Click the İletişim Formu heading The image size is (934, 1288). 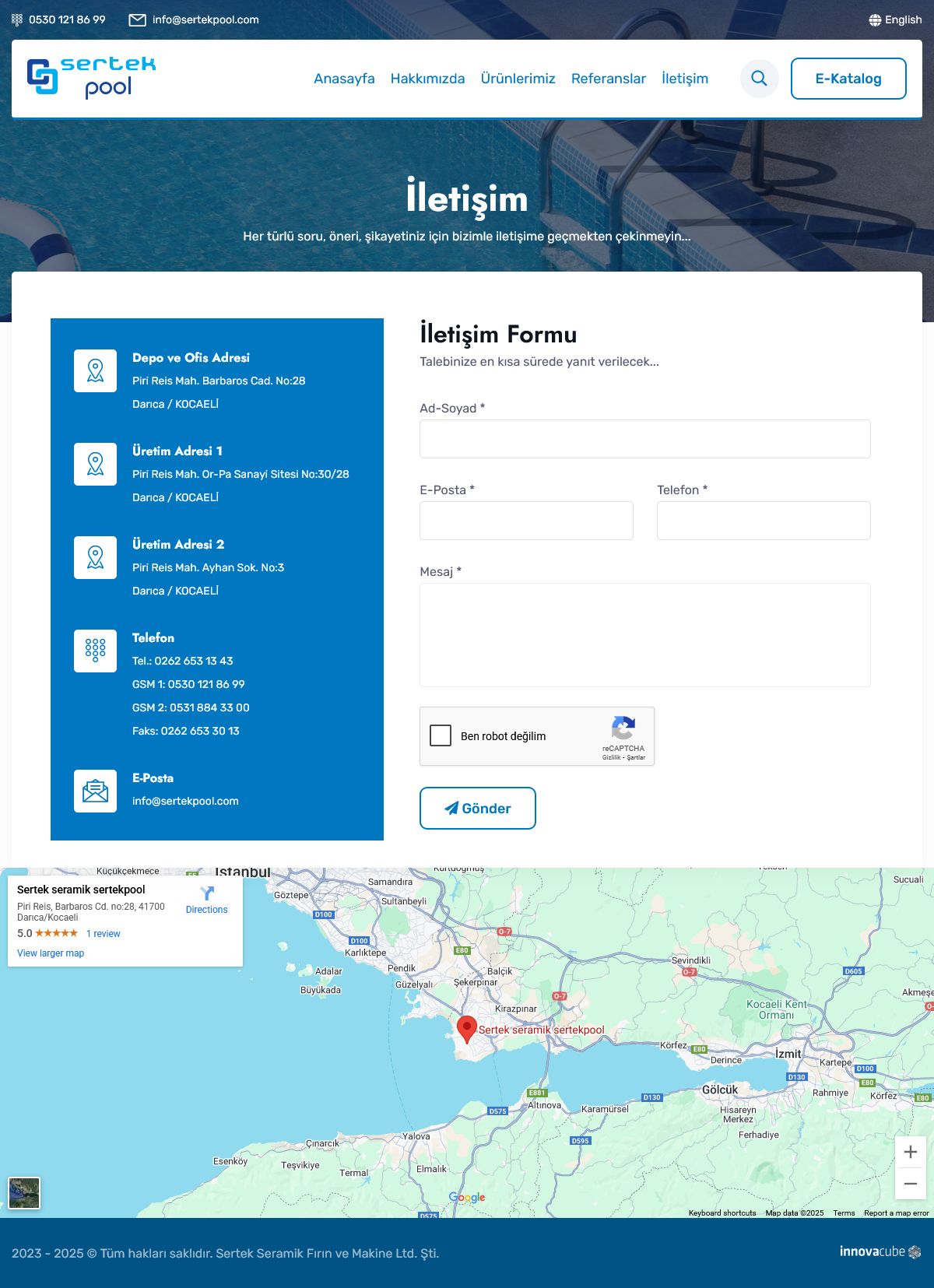coord(498,334)
